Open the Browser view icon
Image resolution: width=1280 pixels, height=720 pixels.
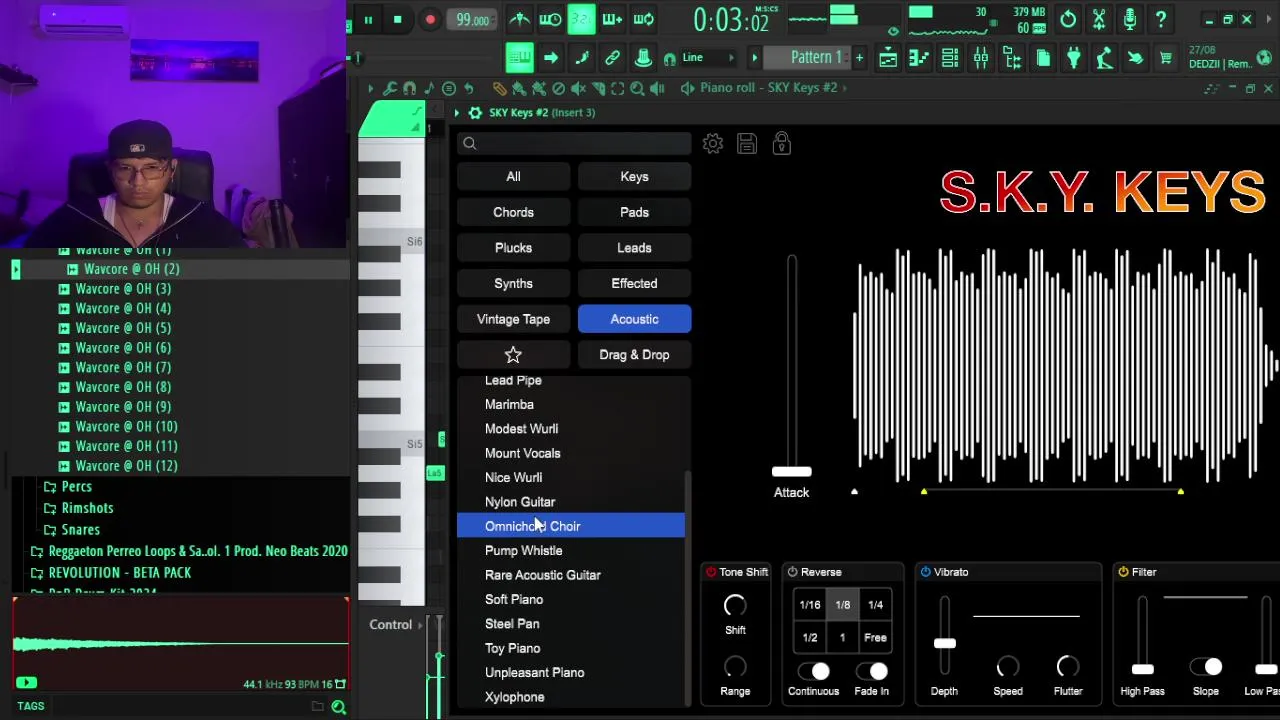pyautogui.click(x=1012, y=58)
